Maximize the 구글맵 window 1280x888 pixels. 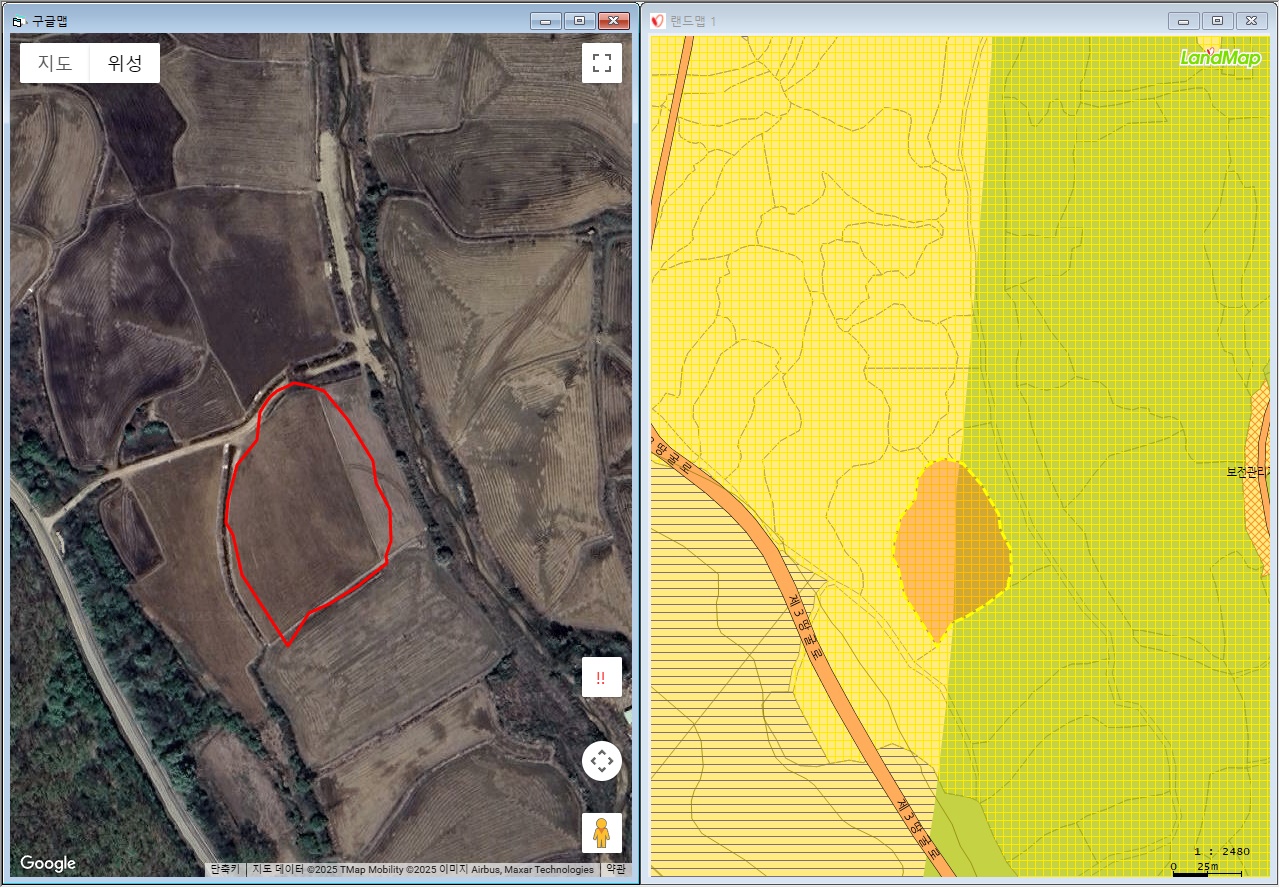tap(578, 21)
